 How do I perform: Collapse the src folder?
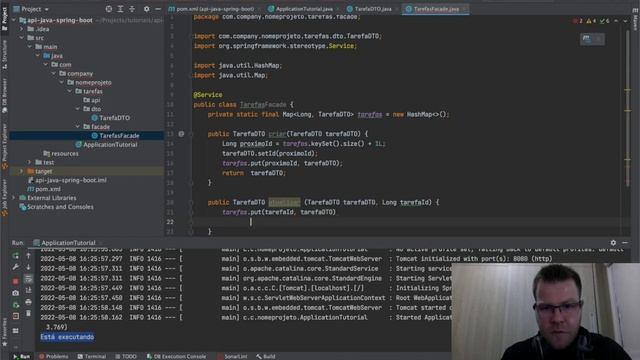pos(22,38)
